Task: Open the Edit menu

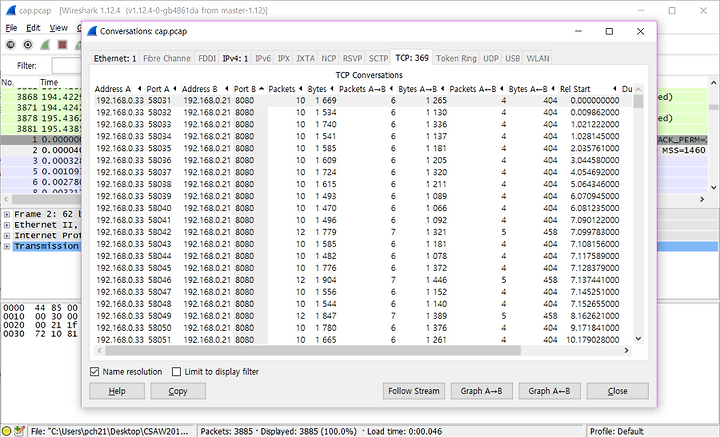Action: click(33, 28)
